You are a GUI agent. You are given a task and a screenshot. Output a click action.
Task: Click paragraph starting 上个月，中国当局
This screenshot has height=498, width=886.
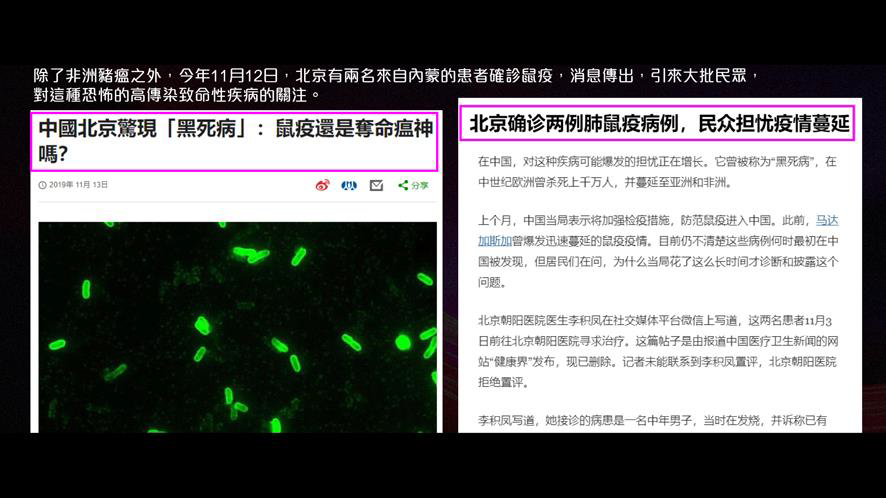pos(658,252)
